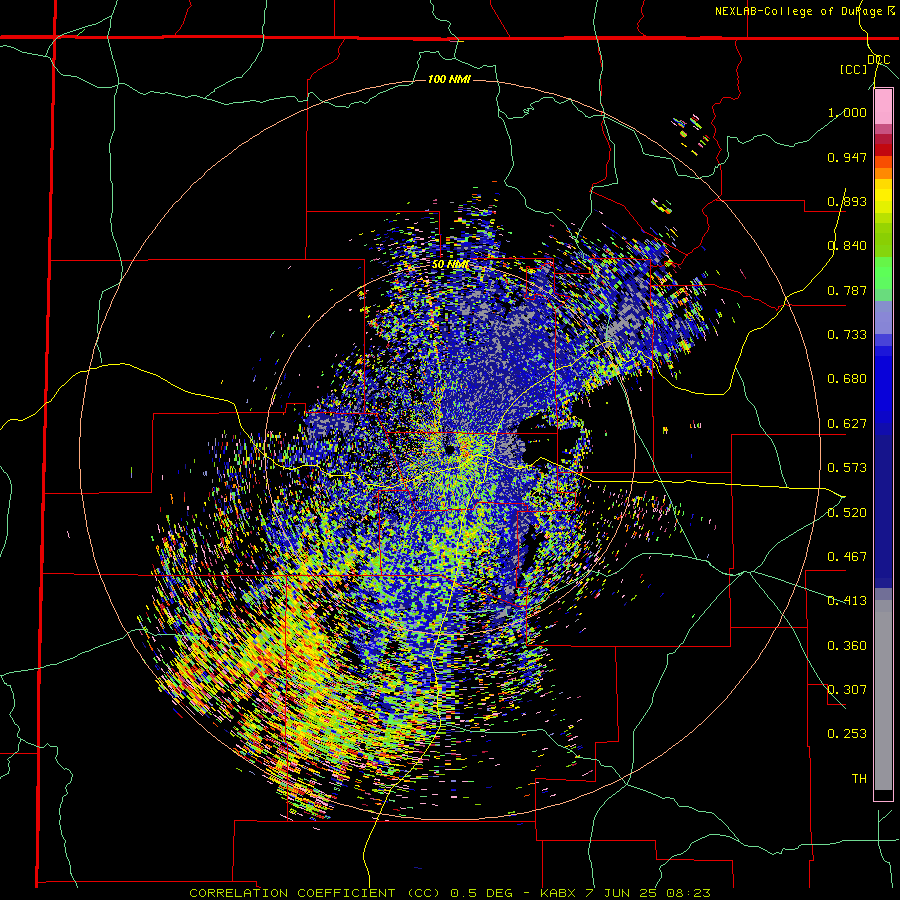900x900 pixels.
Task: Select the 0.733 legend value
Action: coord(847,335)
